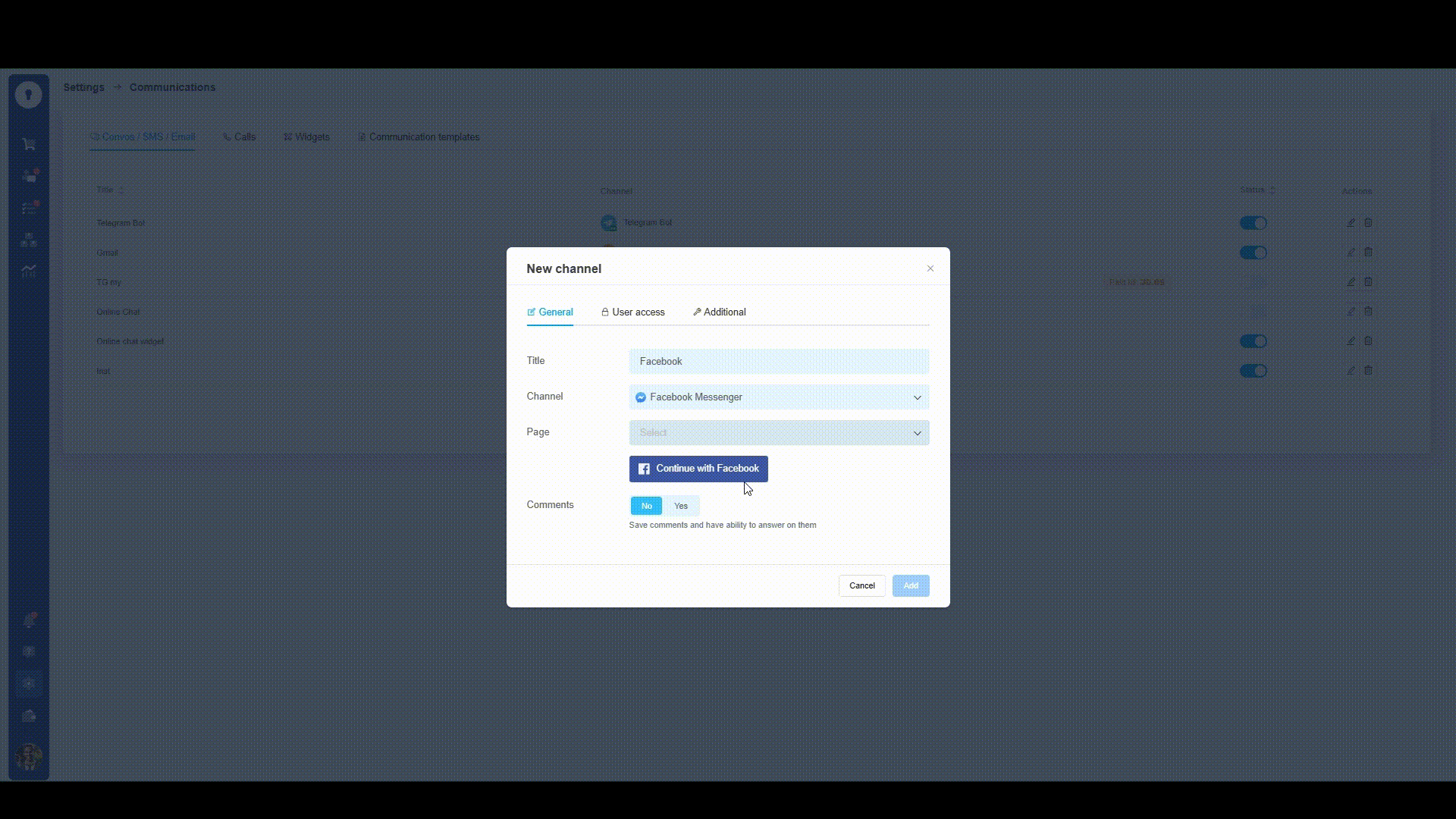Switch to the User access tab

pyautogui.click(x=633, y=312)
